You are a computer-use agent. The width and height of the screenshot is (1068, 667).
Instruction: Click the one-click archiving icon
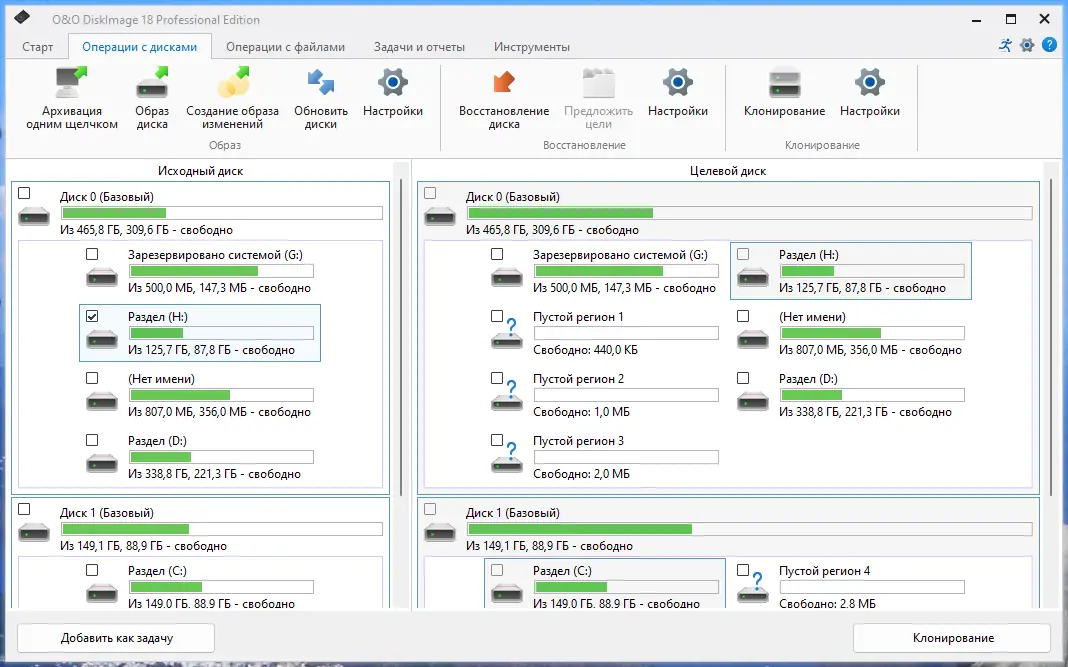tap(72, 82)
